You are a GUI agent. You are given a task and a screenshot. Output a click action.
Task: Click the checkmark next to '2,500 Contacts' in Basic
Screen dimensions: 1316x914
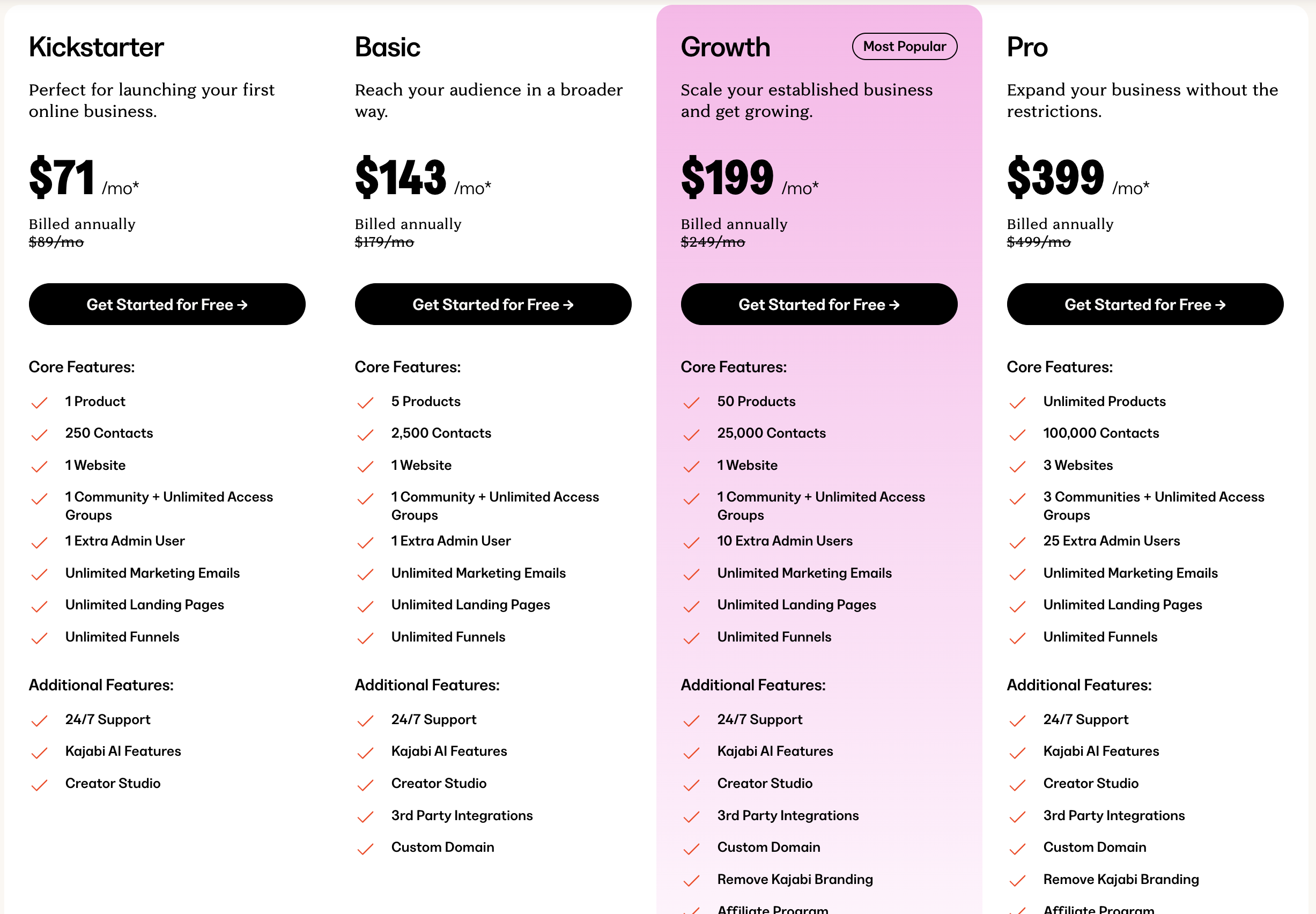[x=365, y=434]
